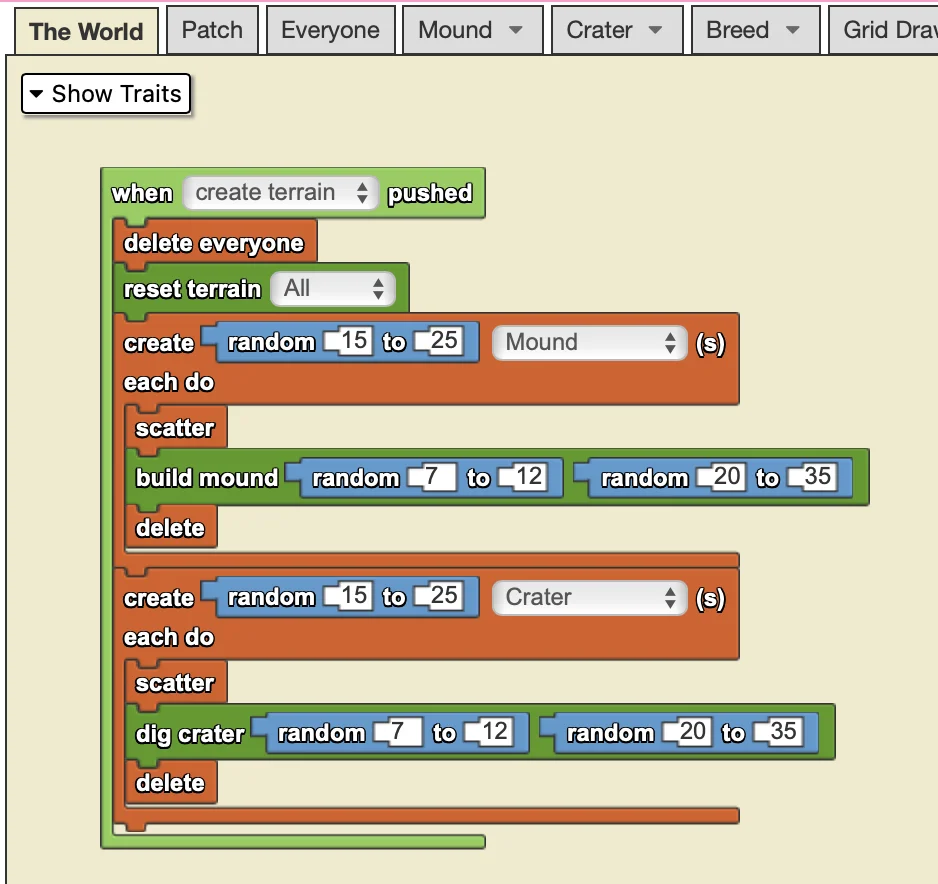Click first 'random' label in dig crater block

(321, 734)
